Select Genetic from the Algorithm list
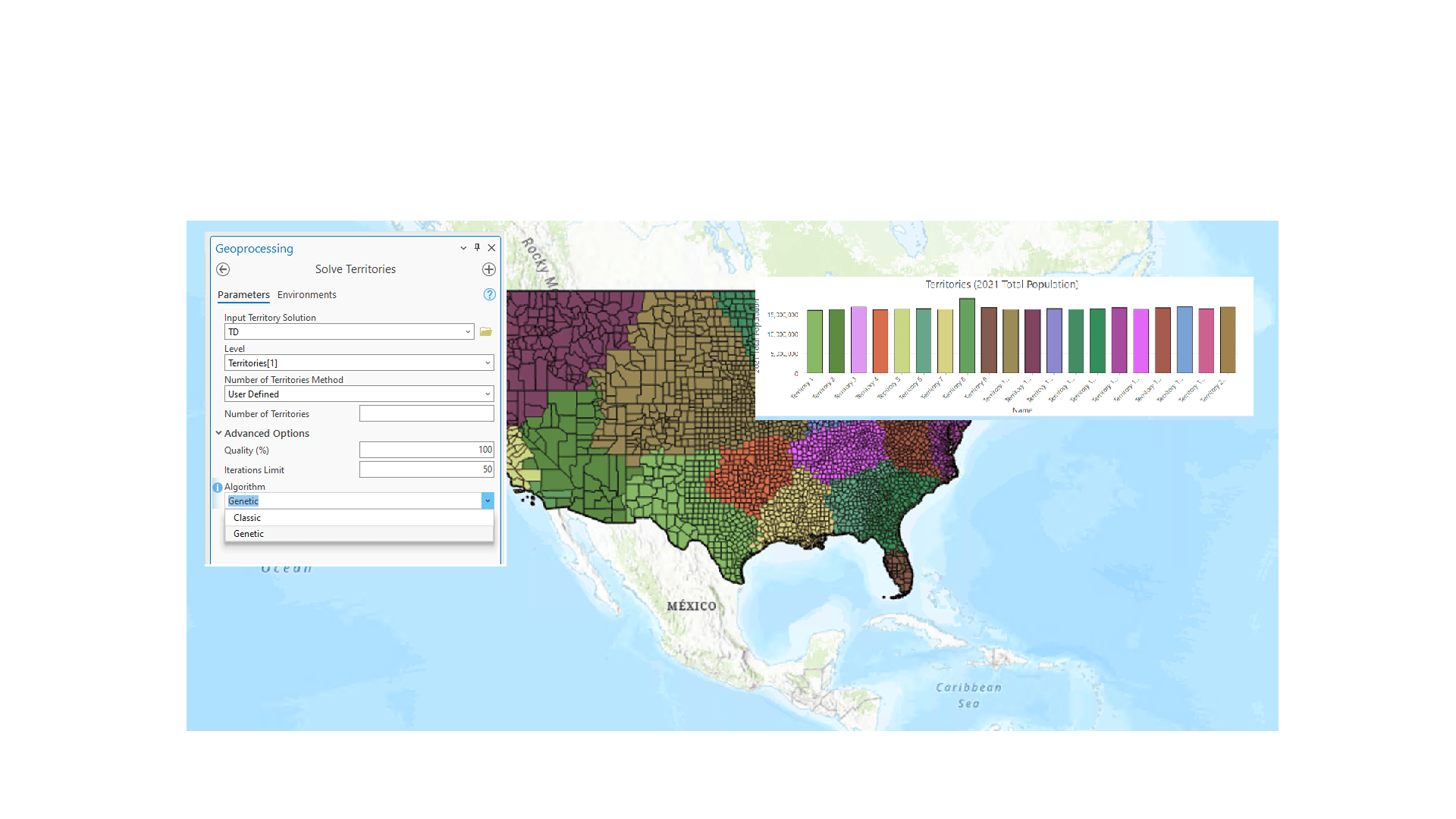 point(249,533)
